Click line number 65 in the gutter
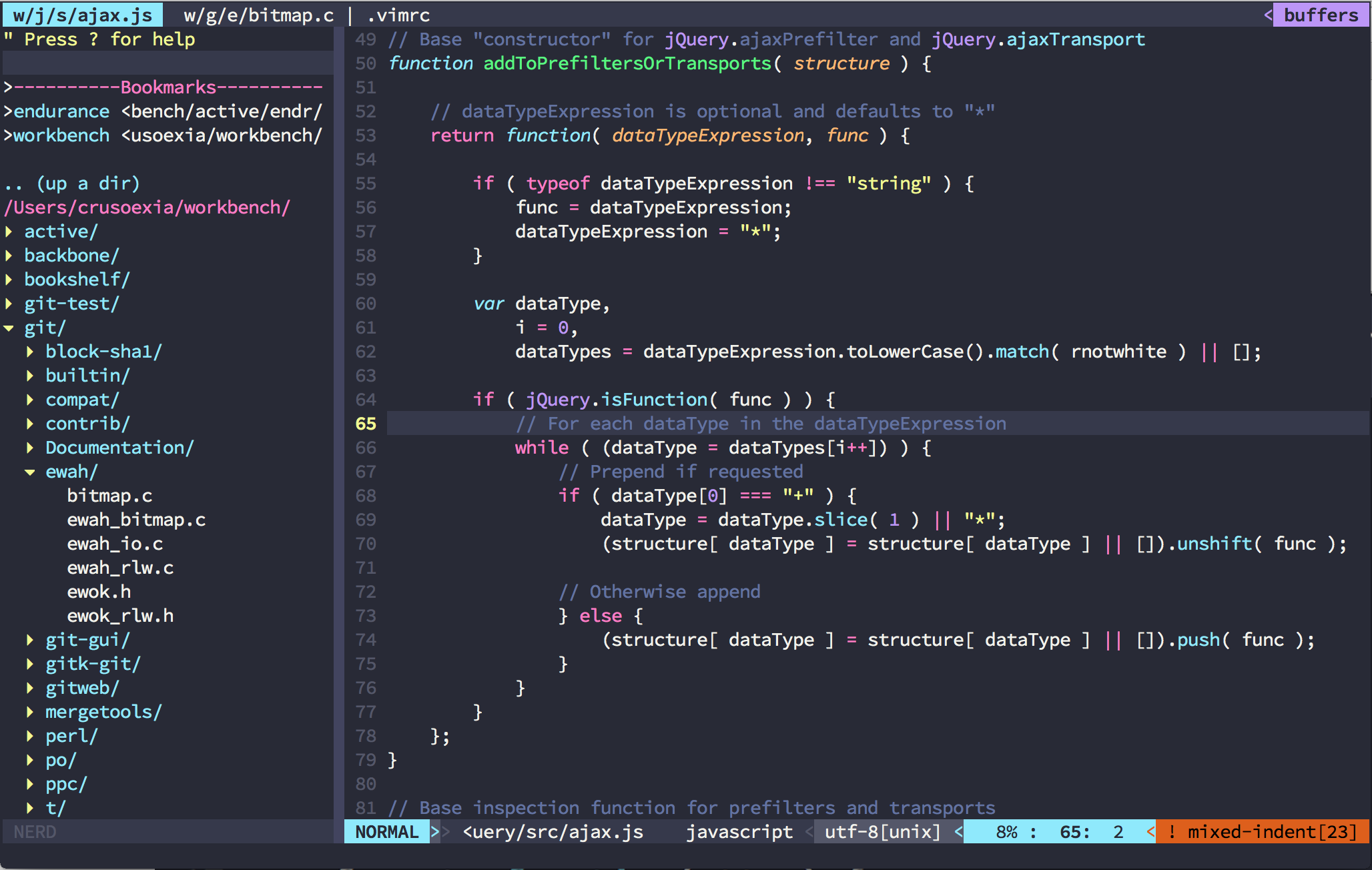Screen dimensions: 1372x870 pos(366,424)
